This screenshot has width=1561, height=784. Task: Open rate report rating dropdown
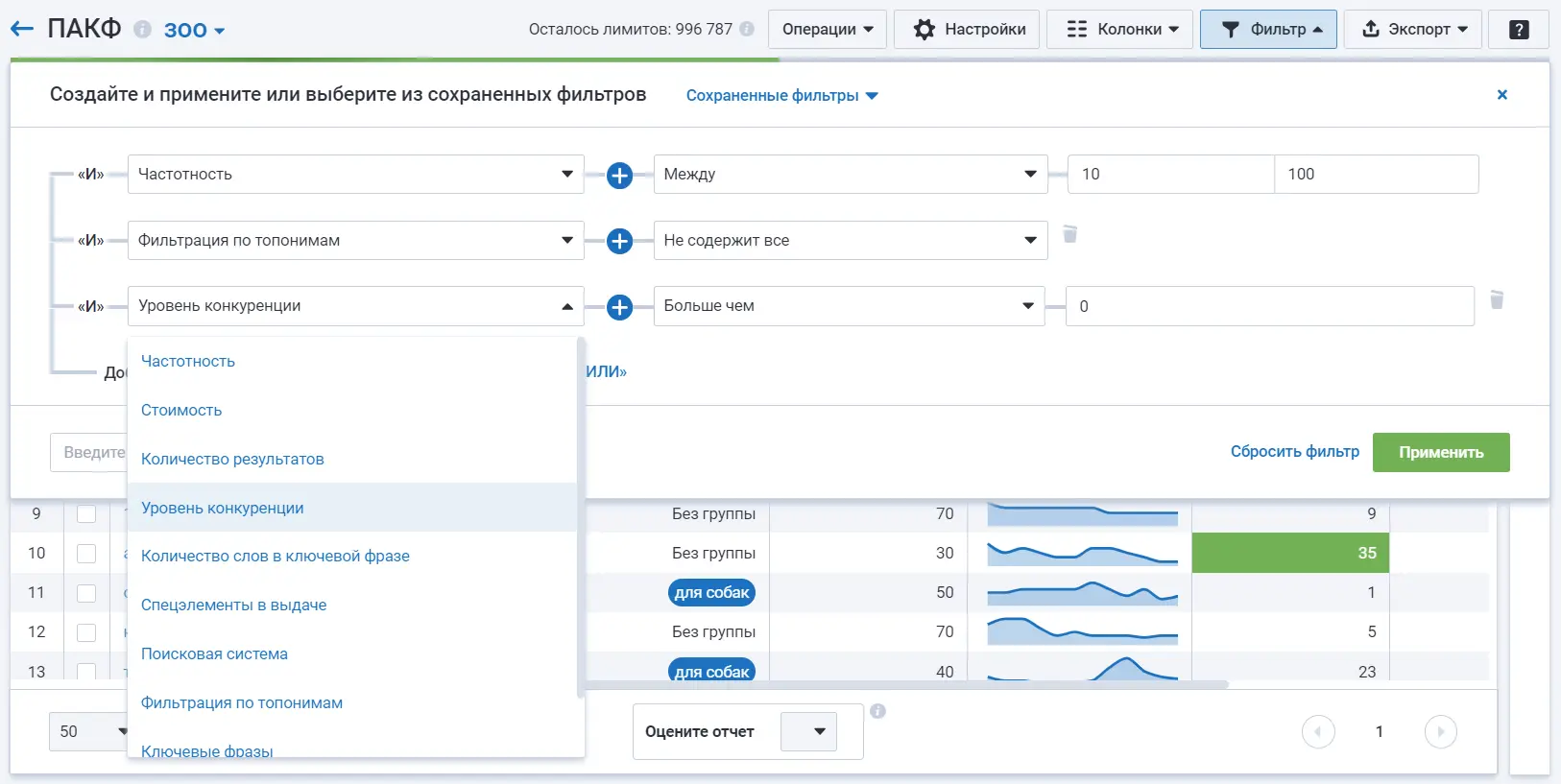point(809,731)
